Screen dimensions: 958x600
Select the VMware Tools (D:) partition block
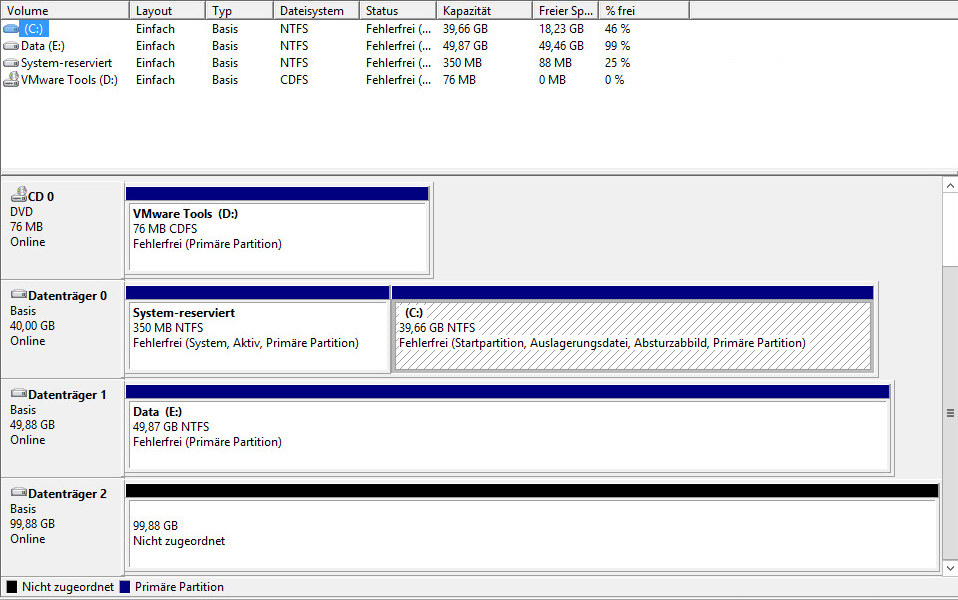coord(278,230)
